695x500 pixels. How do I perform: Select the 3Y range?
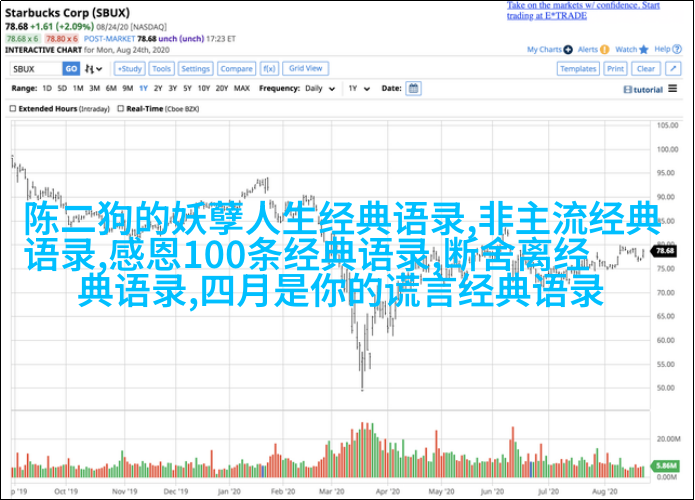point(172,89)
